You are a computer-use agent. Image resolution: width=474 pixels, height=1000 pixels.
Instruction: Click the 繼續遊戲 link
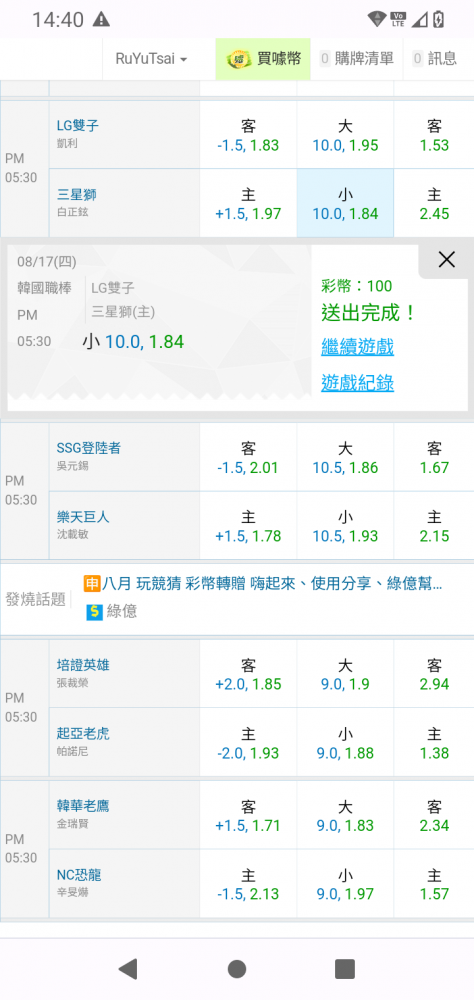[x=357, y=348]
